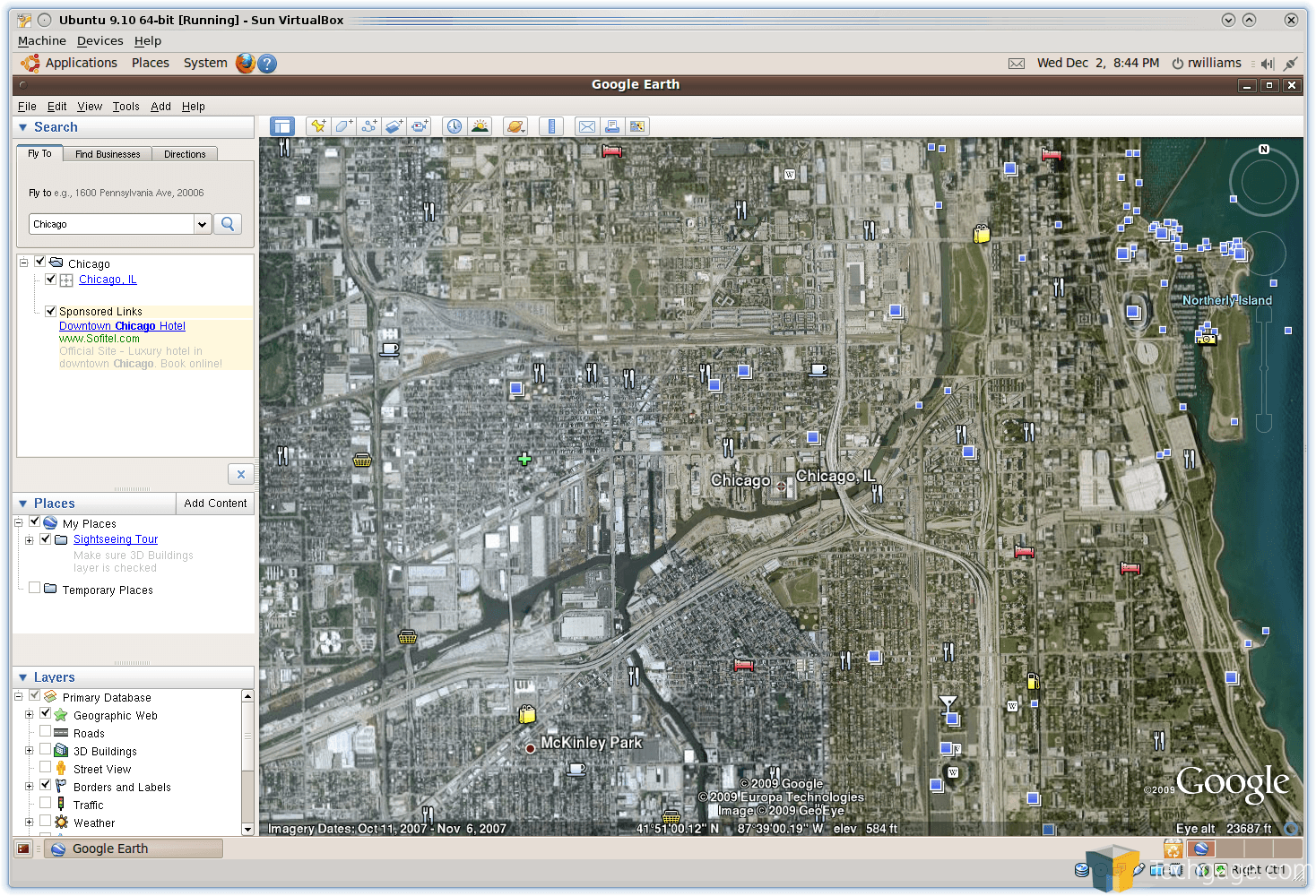The height and width of the screenshot is (896, 1316).
Task: Open mail indicator in top panel
Action: click(1017, 64)
